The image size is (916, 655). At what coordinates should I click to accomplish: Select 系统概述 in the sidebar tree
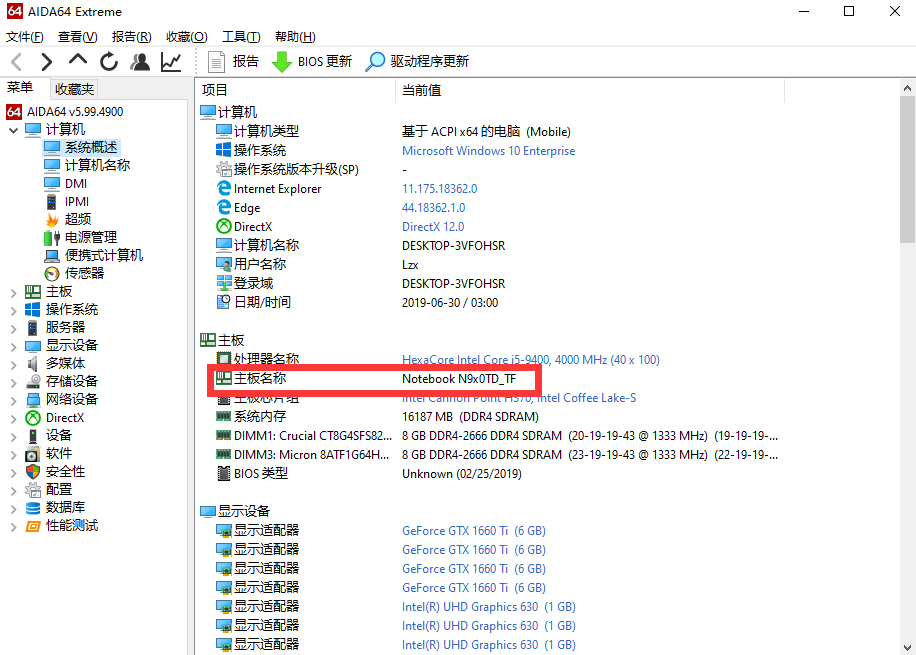click(91, 147)
